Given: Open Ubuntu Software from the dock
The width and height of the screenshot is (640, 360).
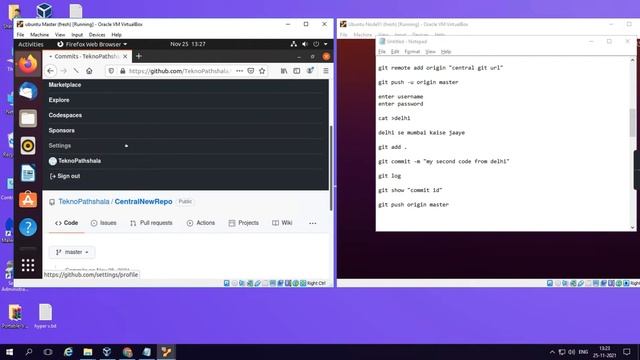Looking at the screenshot, I should (28, 200).
